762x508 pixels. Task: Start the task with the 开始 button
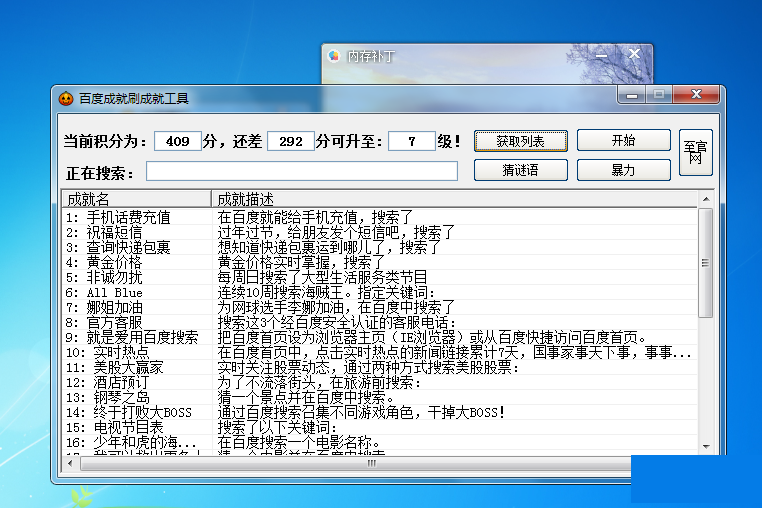tap(623, 140)
